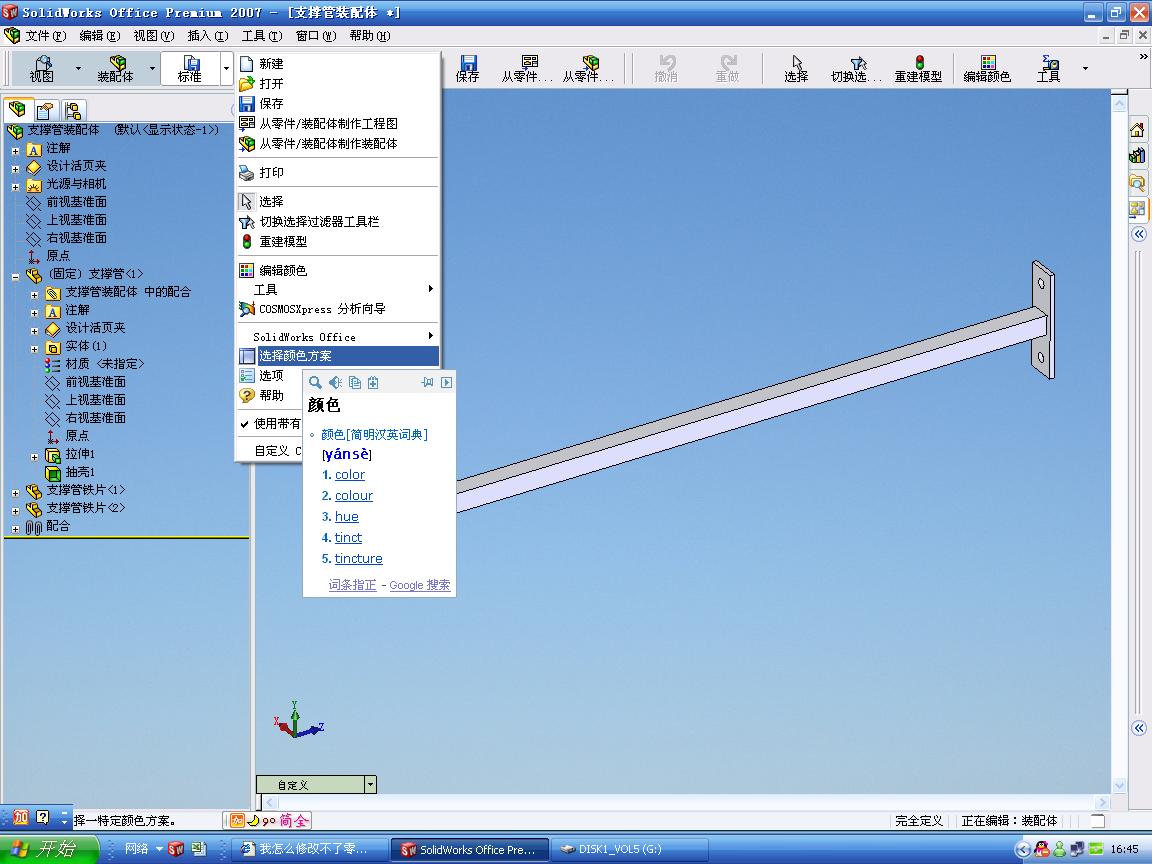Expand the 注解 tree node at top
Image resolution: width=1152 pixels, height=864 pixels.
click(x=15, y=151)
